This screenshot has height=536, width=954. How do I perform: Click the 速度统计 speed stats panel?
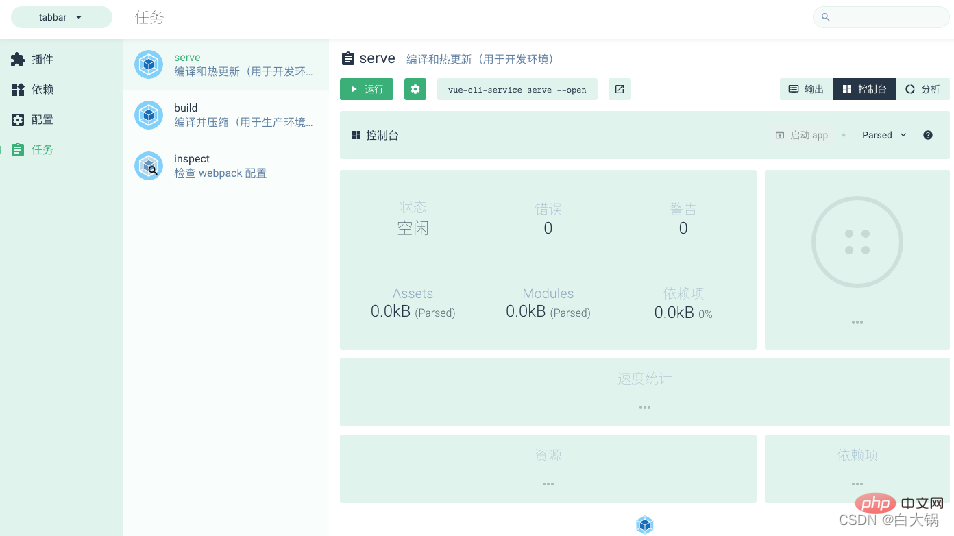(644, 392)
